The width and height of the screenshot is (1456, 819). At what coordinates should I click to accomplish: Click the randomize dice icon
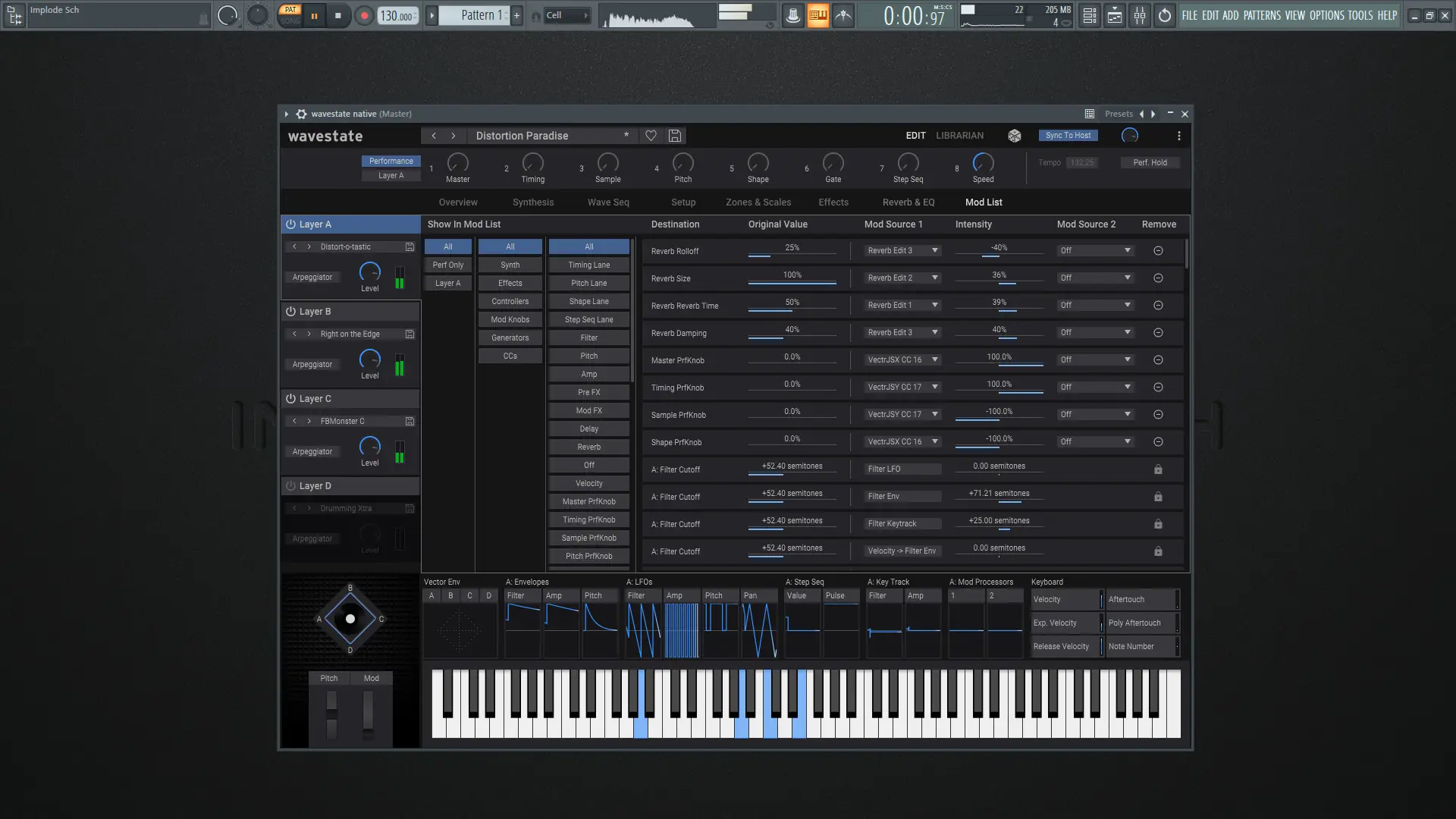coord(1014,136)
